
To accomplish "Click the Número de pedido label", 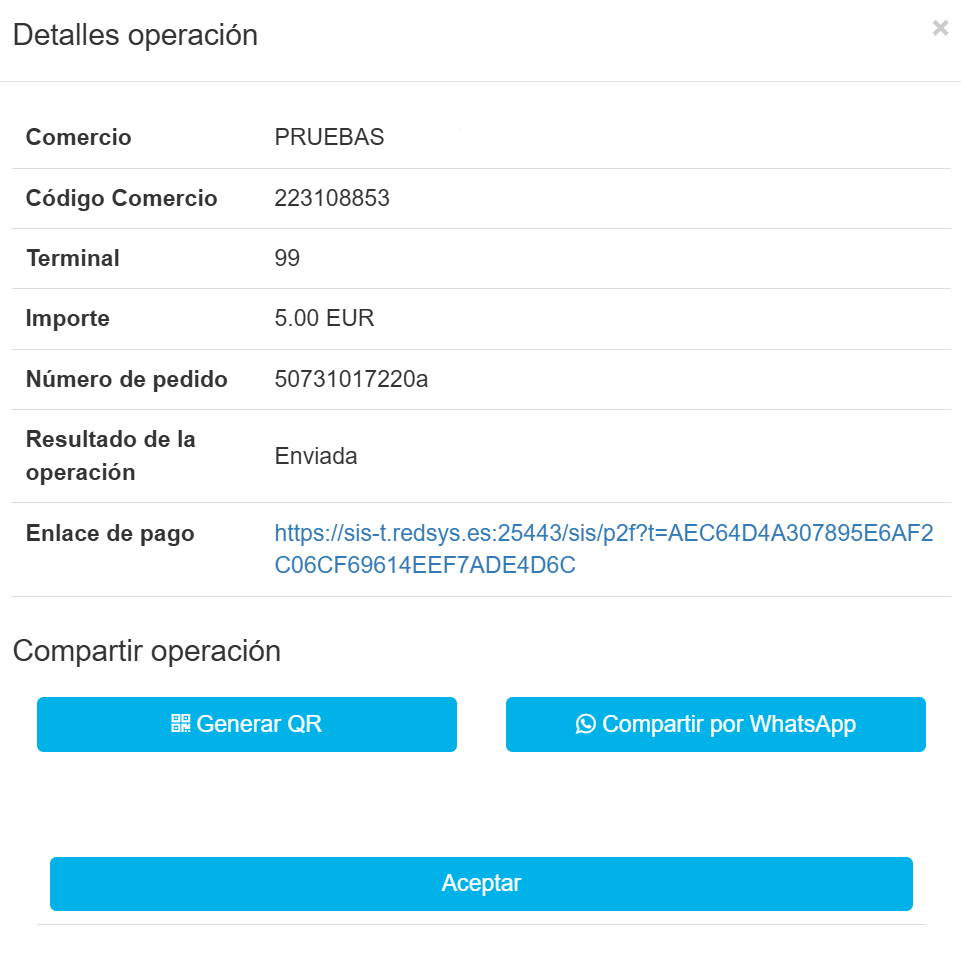I will (x=127, y=379).
